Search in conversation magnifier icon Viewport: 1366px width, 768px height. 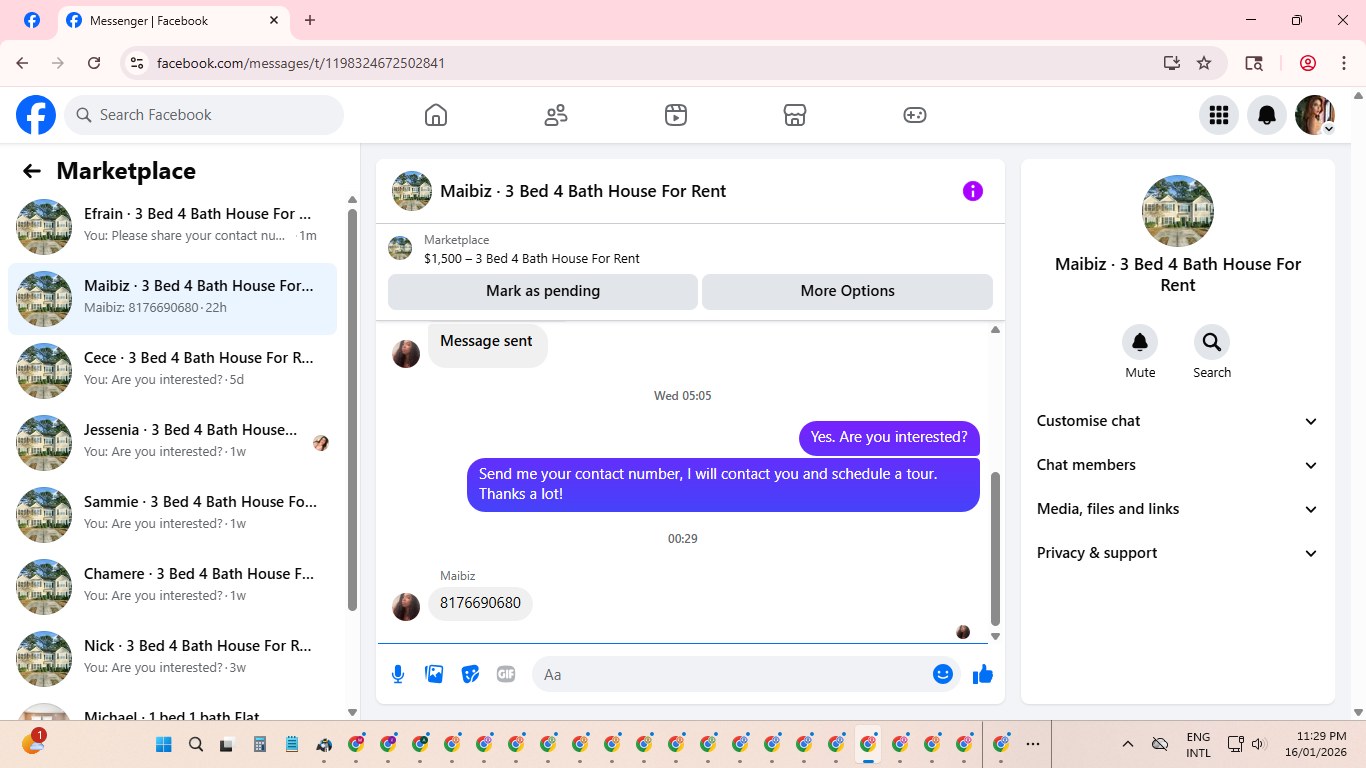pos(1212,342)
